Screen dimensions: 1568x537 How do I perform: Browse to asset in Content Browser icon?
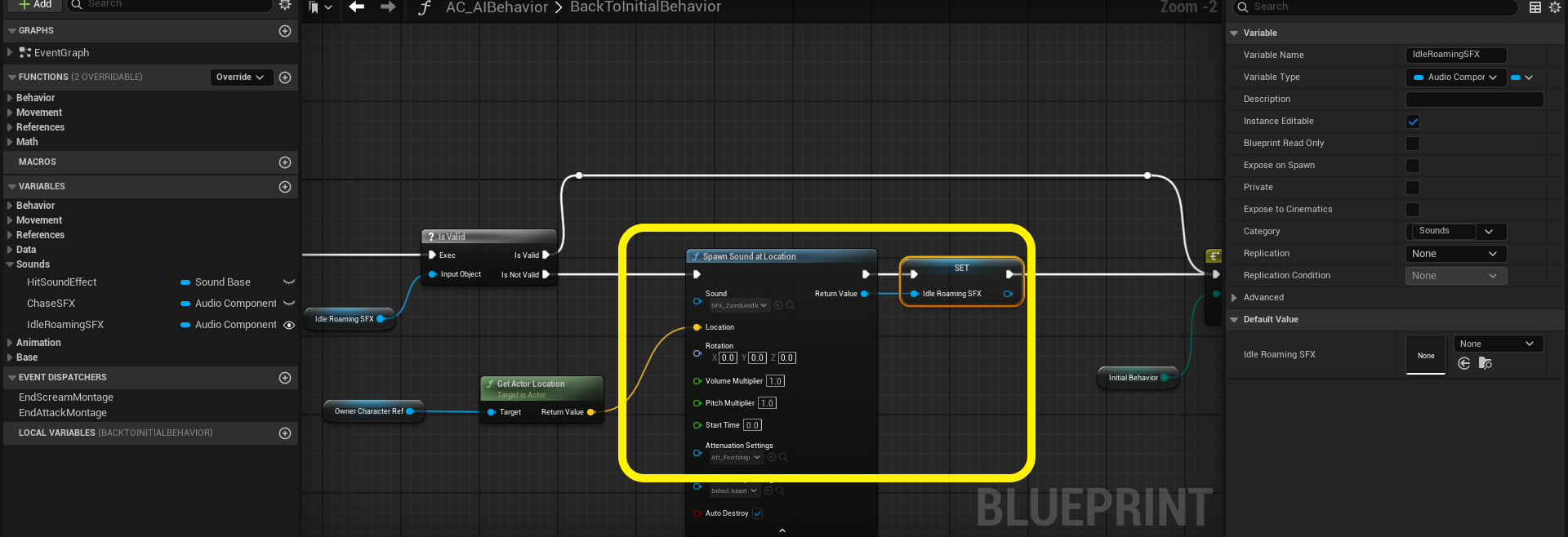tap(1485, 363)
